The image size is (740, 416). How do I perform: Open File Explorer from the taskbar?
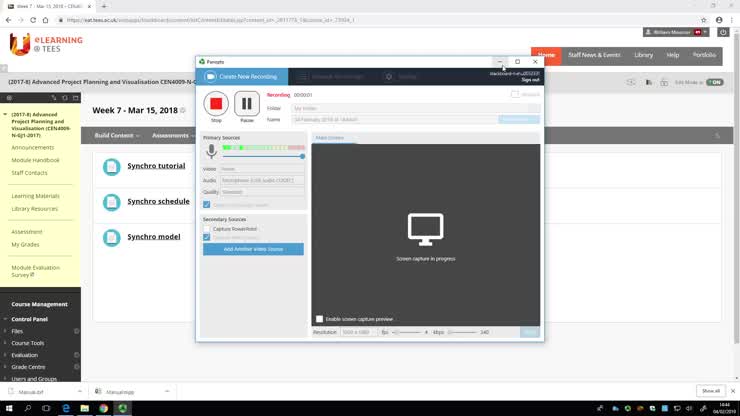[x=83, y=408]
